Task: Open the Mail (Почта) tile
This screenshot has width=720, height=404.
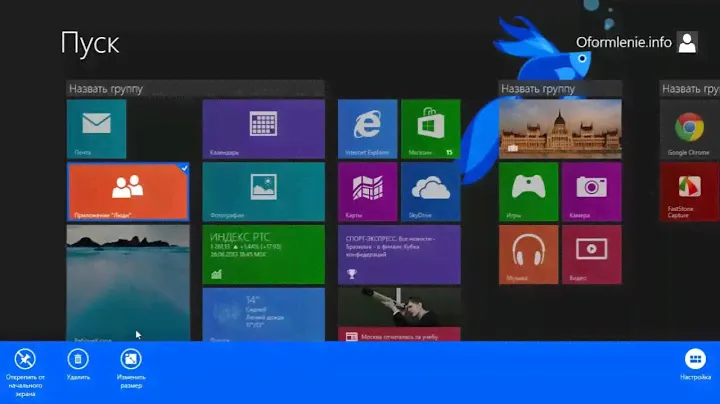Action: [97, 128]
